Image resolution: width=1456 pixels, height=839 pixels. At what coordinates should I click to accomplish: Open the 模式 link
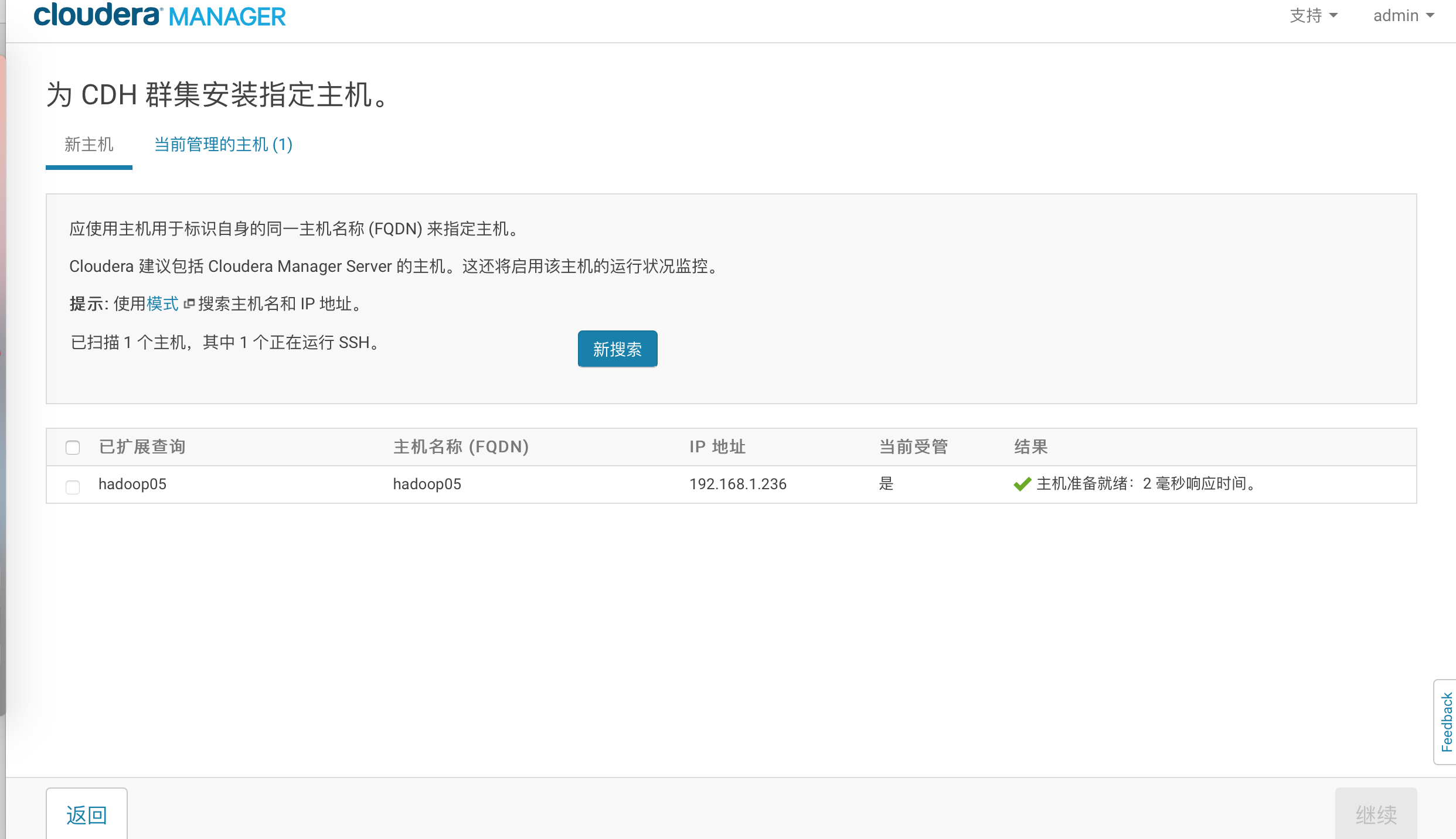[162, 303]
